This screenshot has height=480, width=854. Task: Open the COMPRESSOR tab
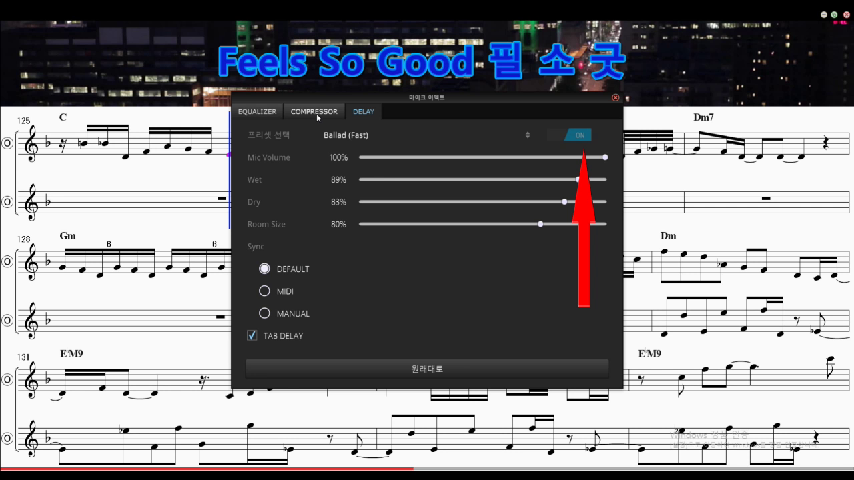click(x=314, y=111)
